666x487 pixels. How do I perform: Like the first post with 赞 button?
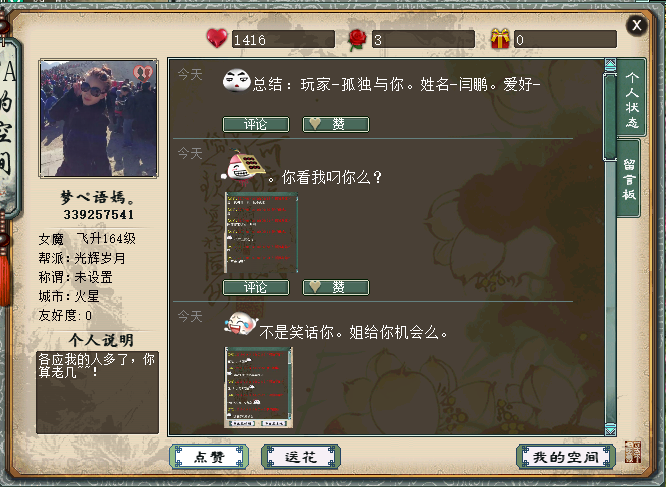pos(336,124)
